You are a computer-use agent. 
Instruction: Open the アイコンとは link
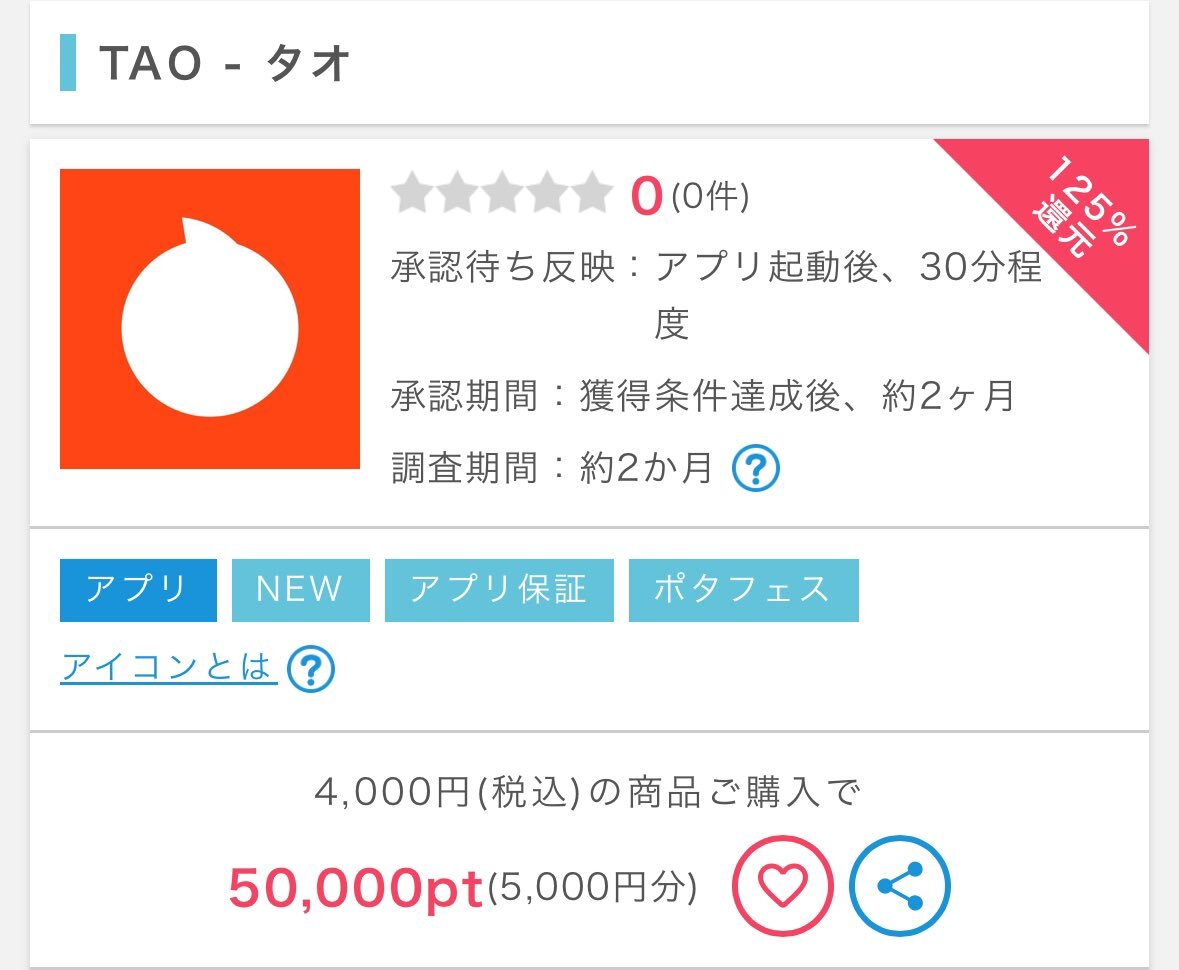pos(168,668)
